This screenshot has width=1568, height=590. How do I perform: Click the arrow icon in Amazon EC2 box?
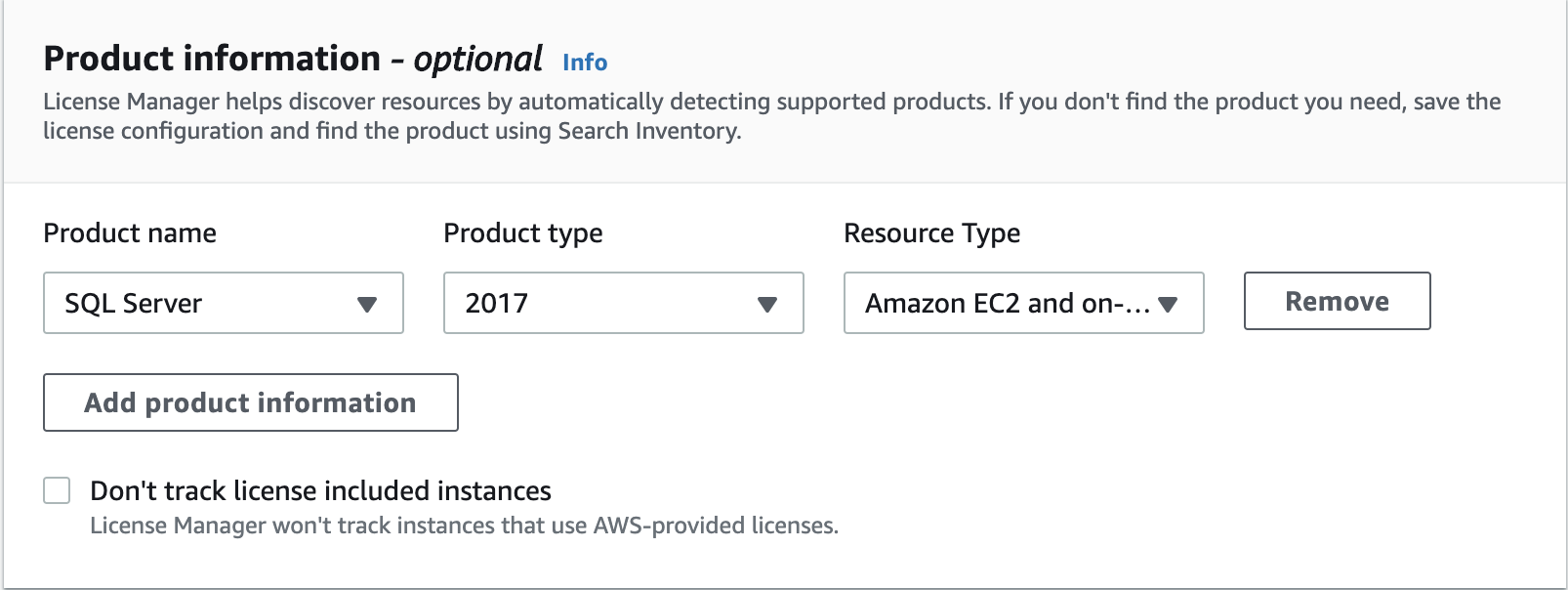(x=1168, y=304)
